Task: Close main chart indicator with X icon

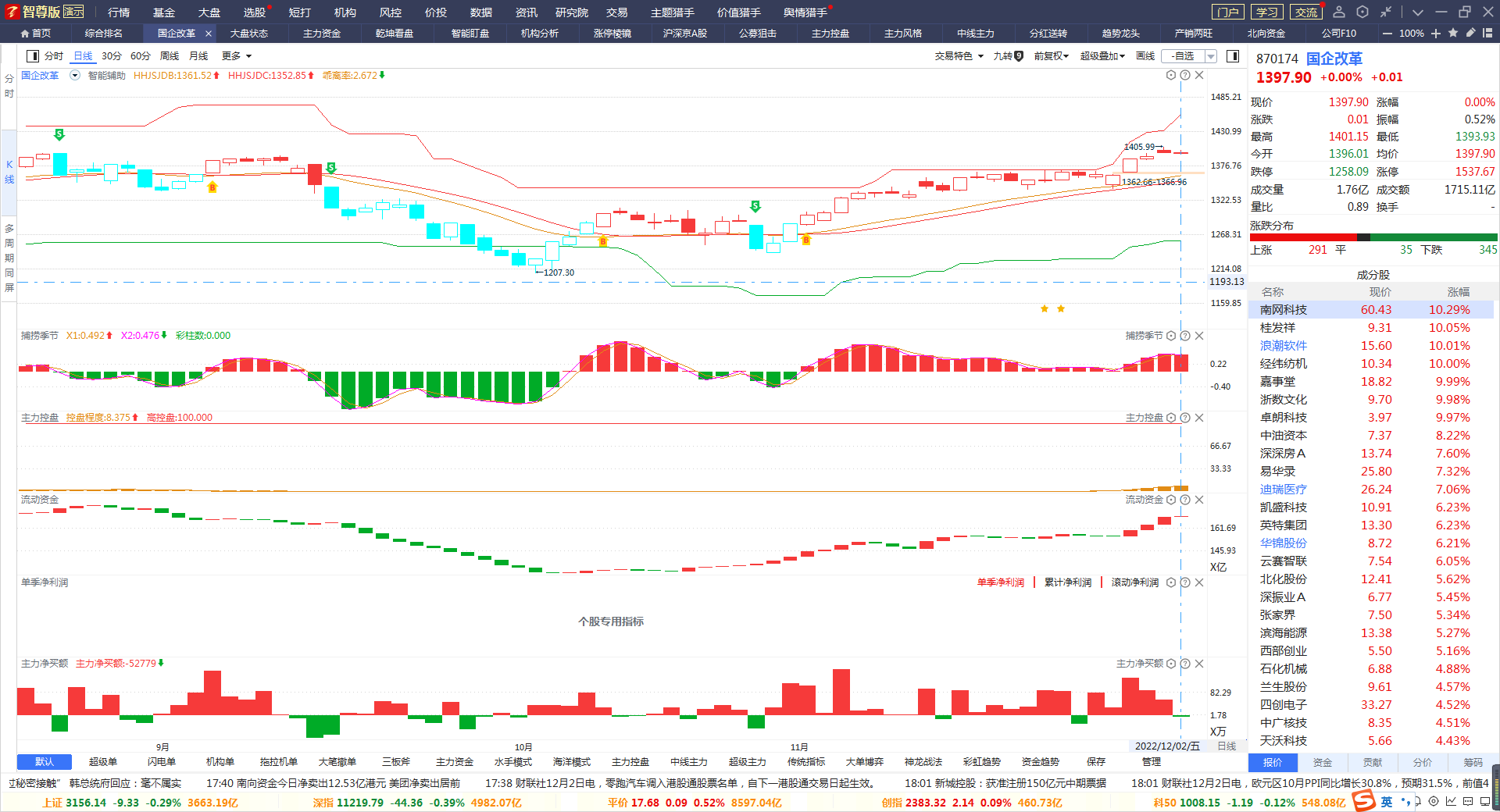Action: pos(1199,75)
